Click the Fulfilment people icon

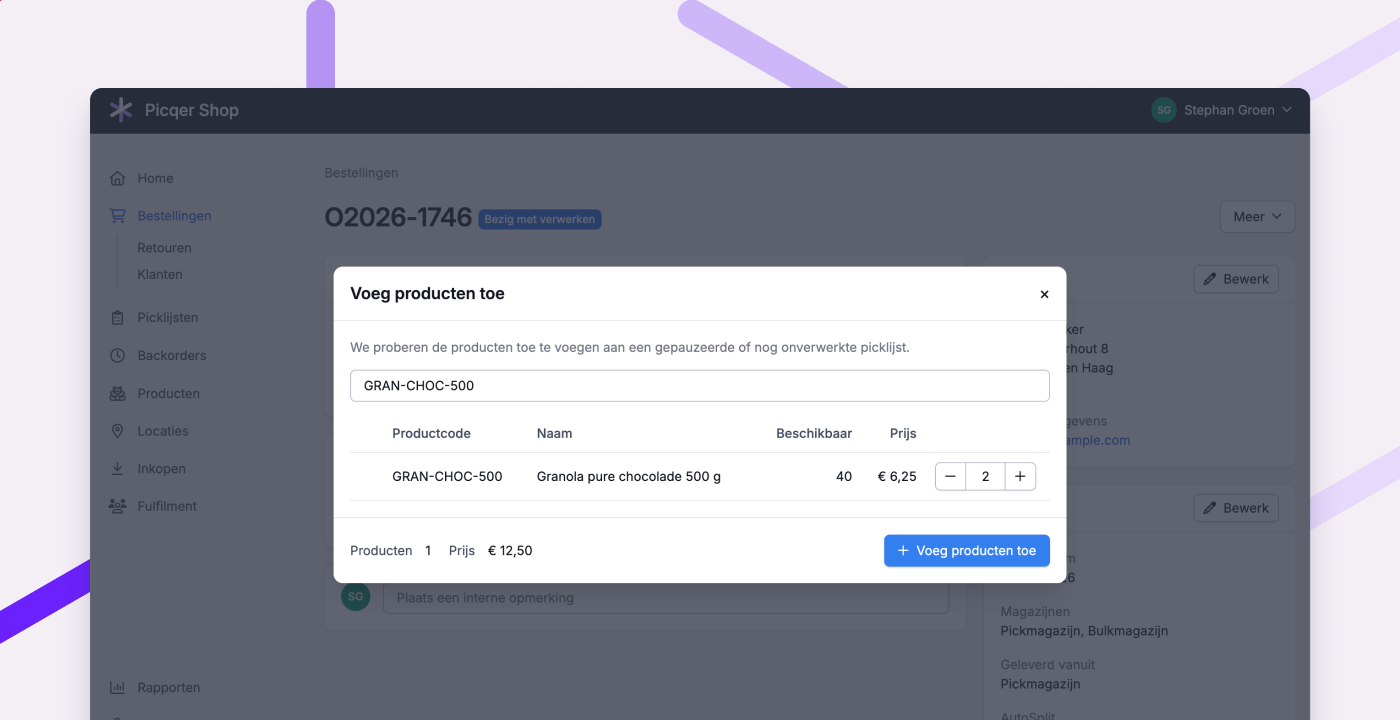click(118, 507)
